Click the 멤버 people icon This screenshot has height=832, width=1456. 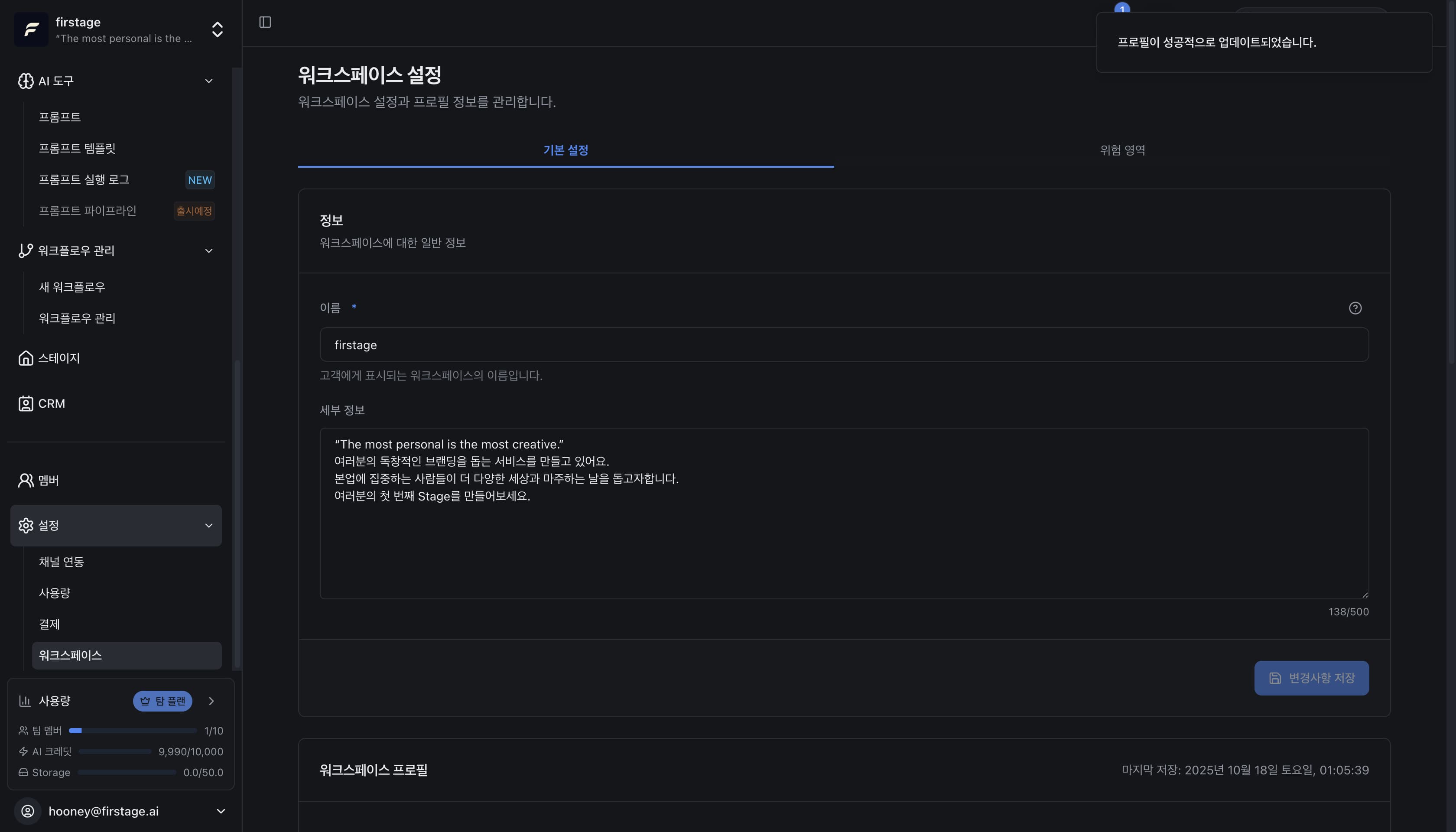pos(25,480)
